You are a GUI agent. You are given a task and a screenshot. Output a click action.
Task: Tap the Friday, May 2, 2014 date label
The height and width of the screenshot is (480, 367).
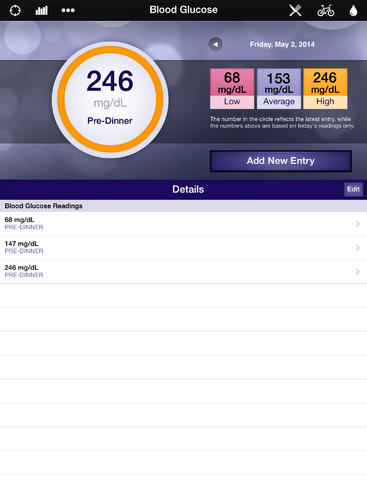click(x=282, y=44)
